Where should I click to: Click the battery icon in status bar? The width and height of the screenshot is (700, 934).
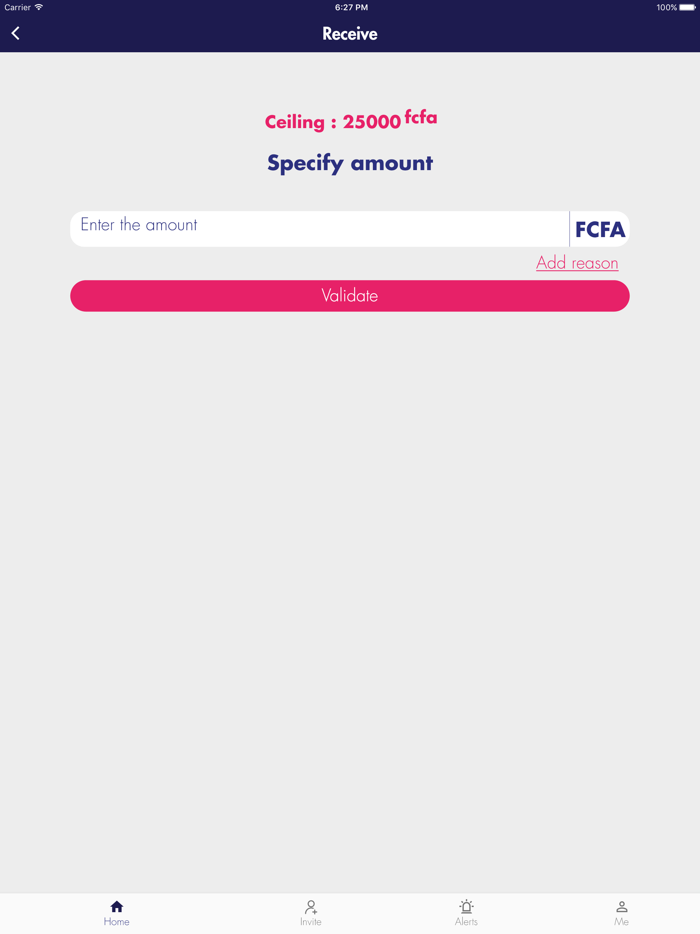tap(688, 7)
